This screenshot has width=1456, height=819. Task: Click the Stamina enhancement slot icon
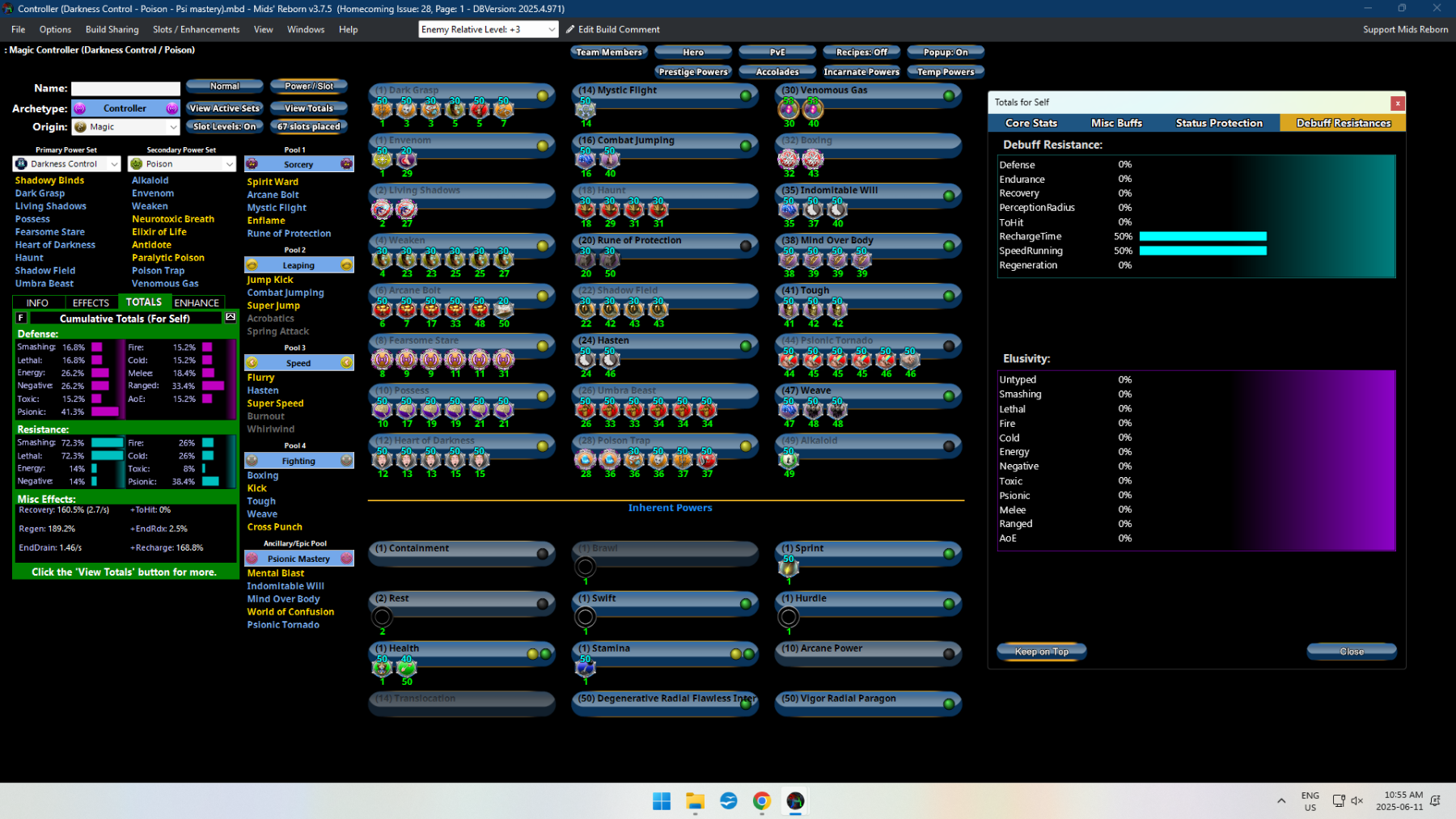pos(586,667)
